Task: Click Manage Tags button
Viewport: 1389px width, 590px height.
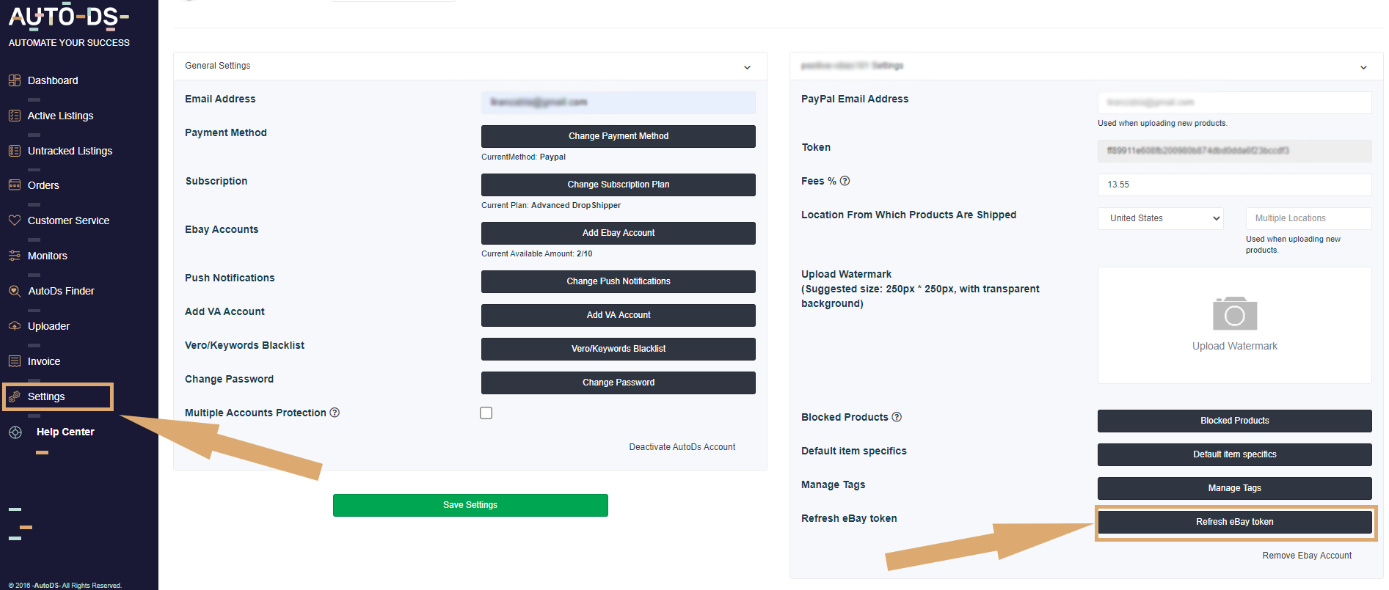Action: pos(1235,488)
